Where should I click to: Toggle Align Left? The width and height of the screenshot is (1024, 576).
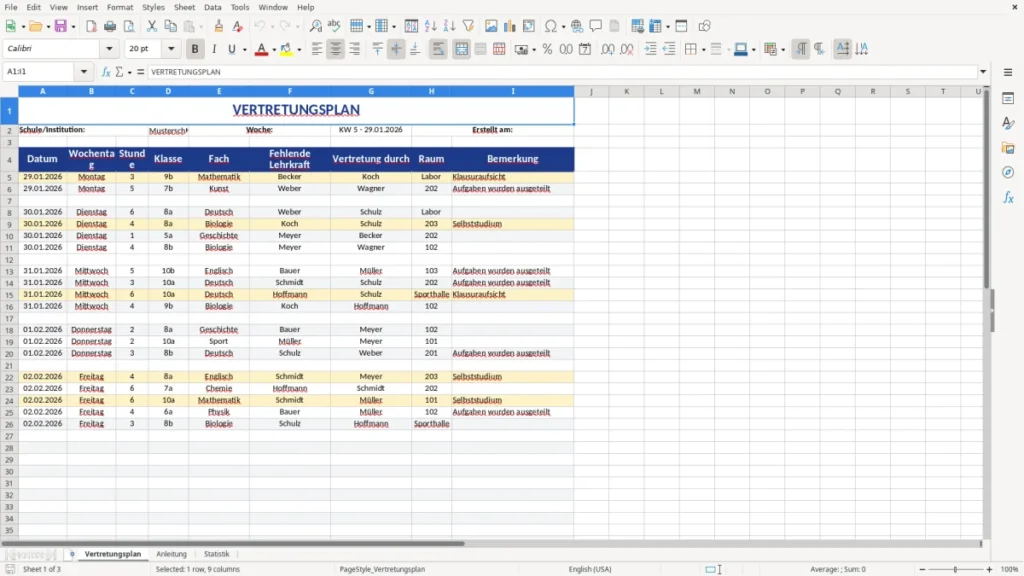(317, 49)
